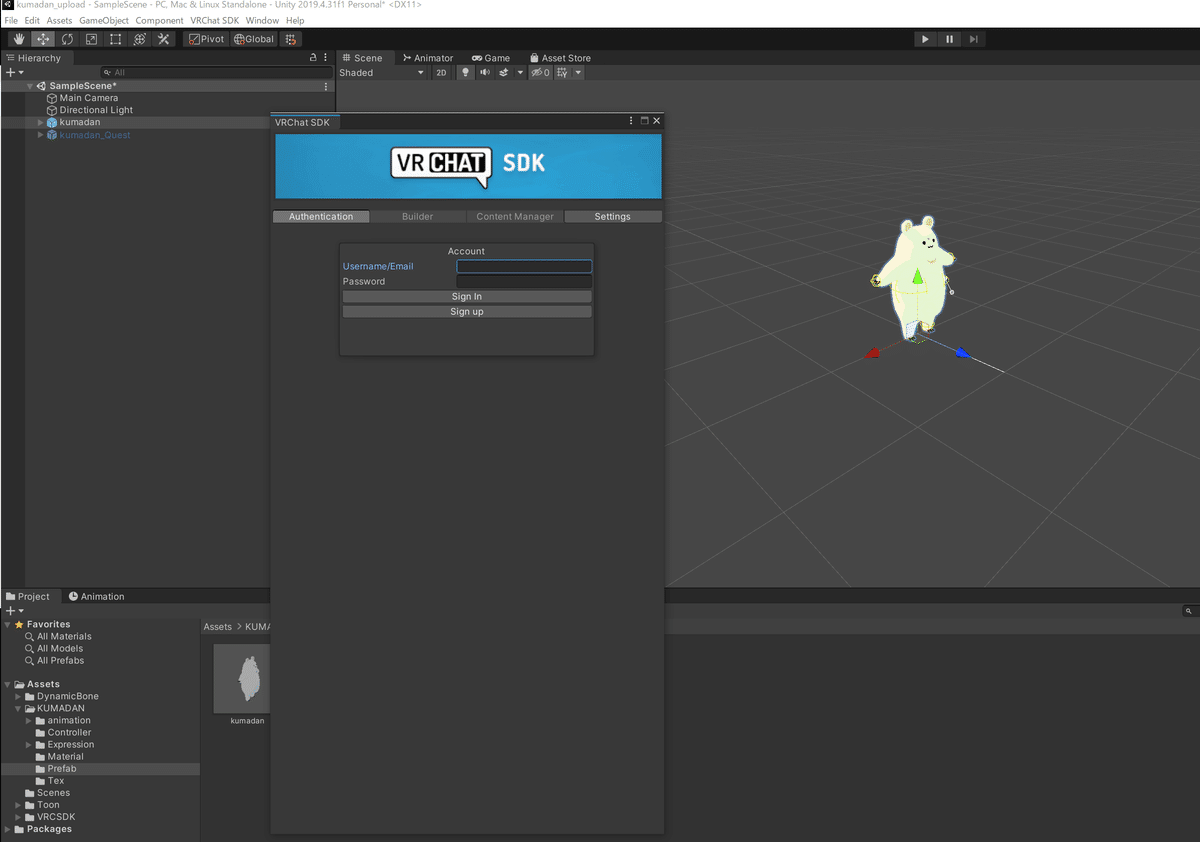Open the GameObject menu

(104, 20)
